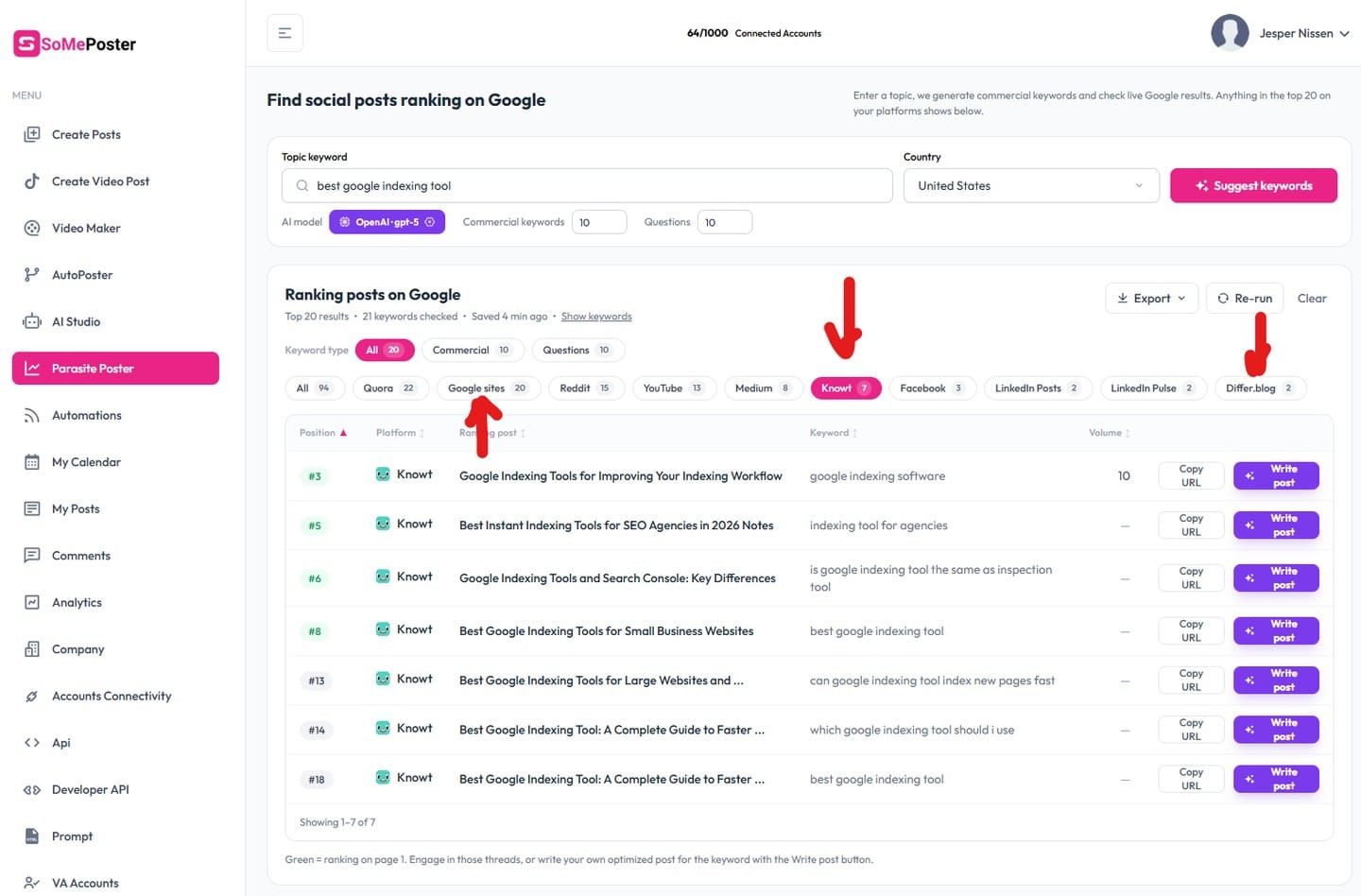Sort the table by Volume column
Image resolution: width=1361 pixels, height=896 pixels.
point(1109,433)
